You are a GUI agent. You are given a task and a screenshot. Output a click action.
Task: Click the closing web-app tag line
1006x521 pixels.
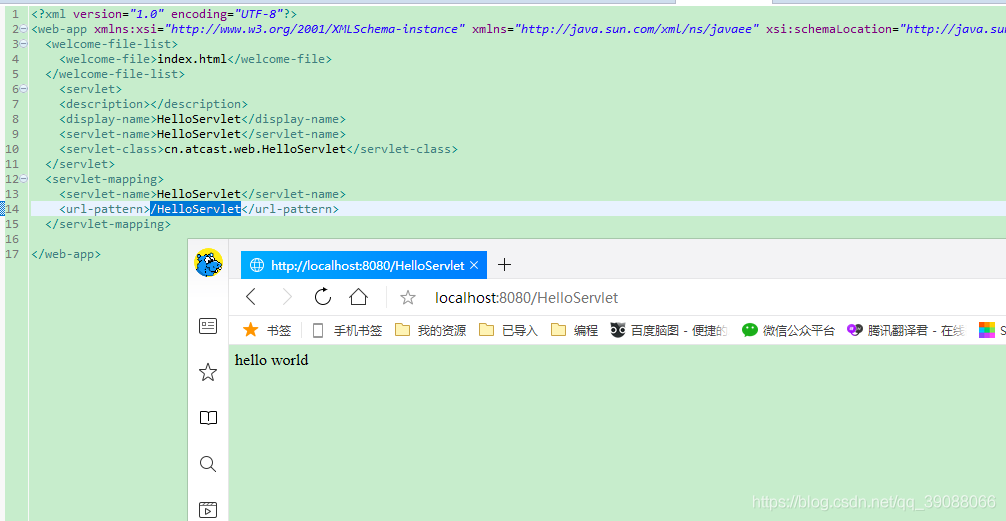(x=65, y=253)
